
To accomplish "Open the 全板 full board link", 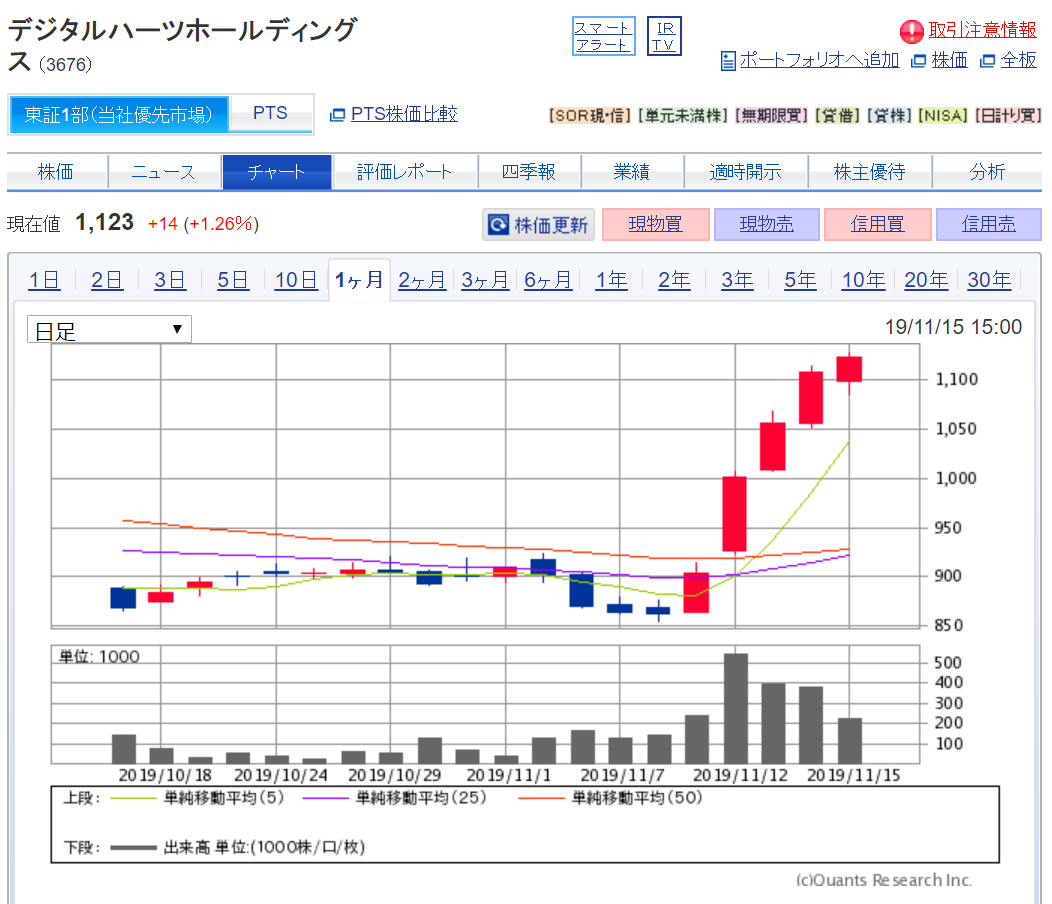I will pyautogui.click(x=1018, y=60).
